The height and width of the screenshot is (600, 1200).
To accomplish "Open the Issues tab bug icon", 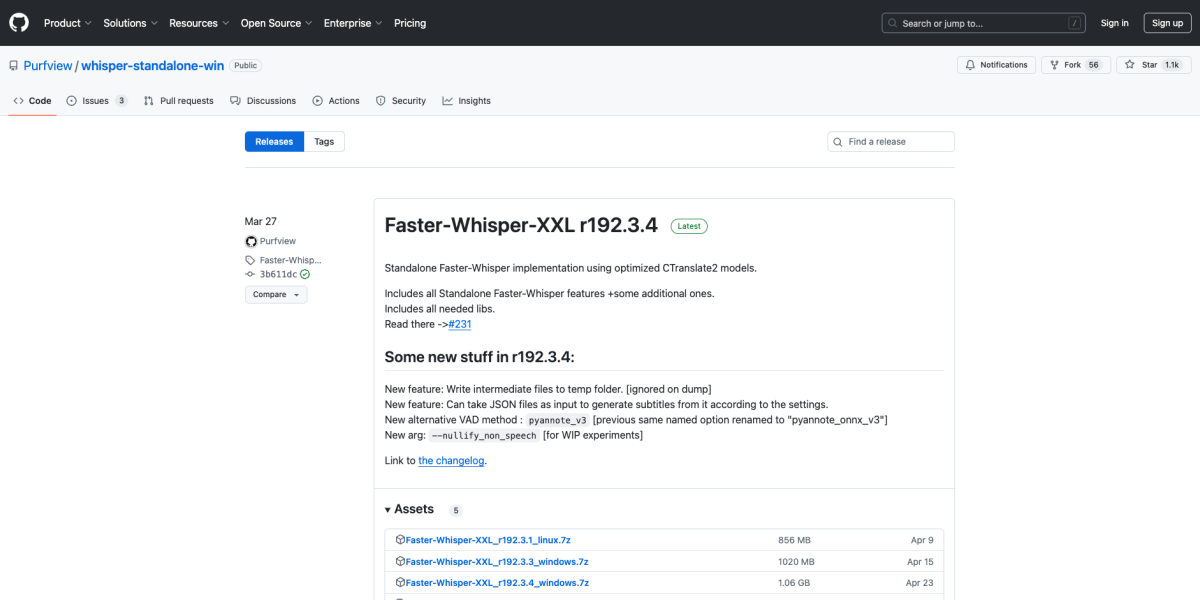I will click(x=69, y=100).
